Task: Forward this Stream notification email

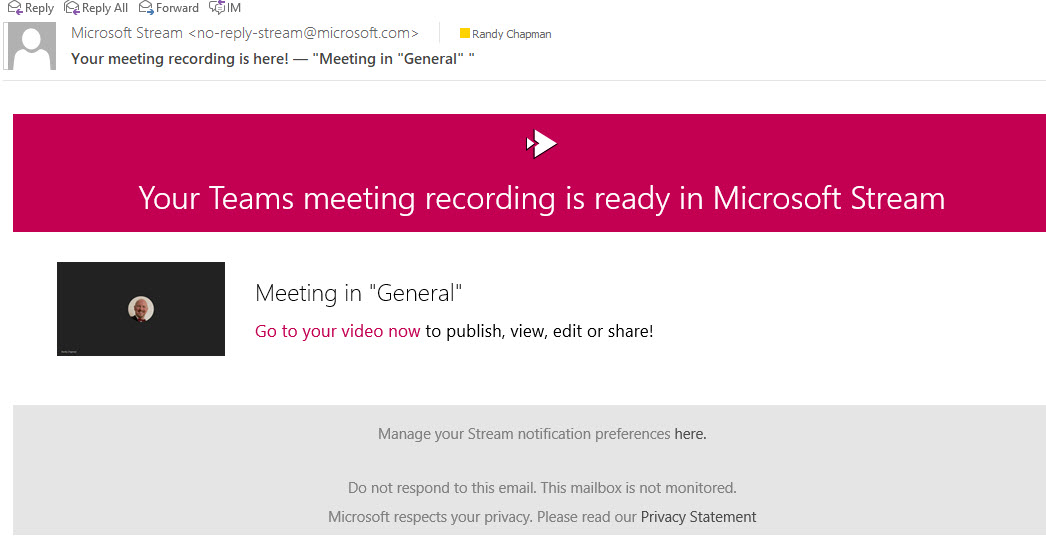Action: (168, 8)
